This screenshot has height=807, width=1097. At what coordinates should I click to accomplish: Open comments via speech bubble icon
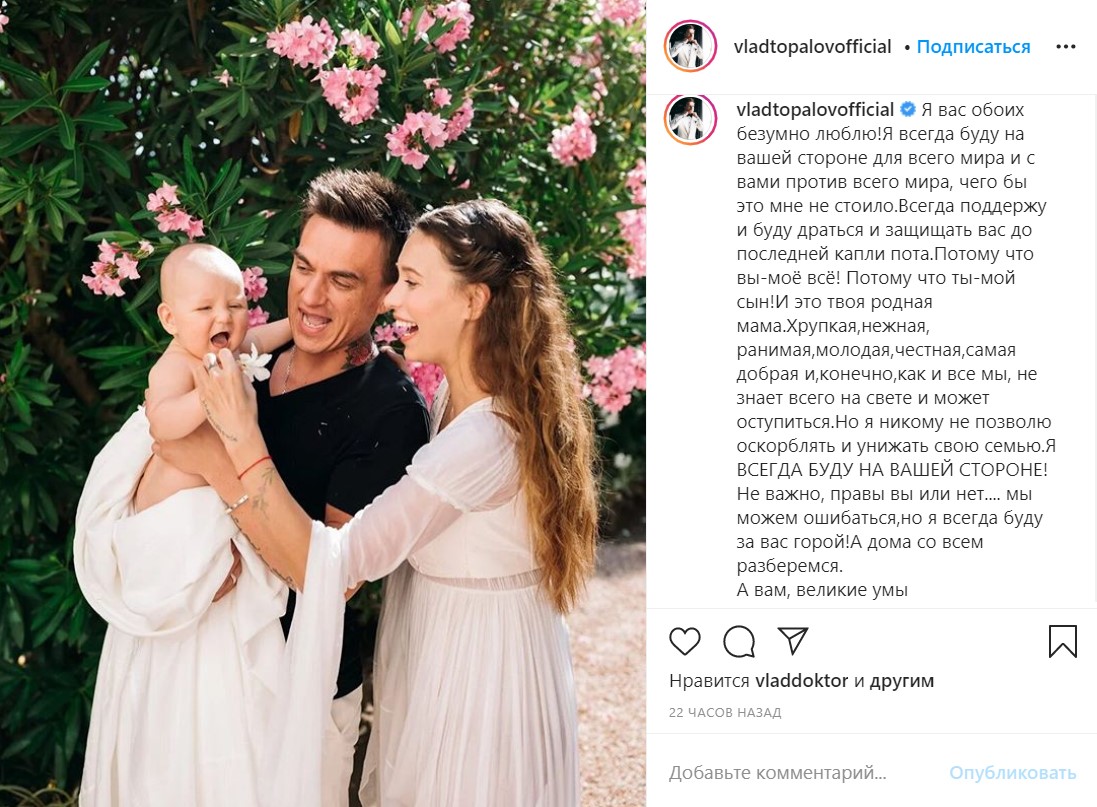point(739,641)
